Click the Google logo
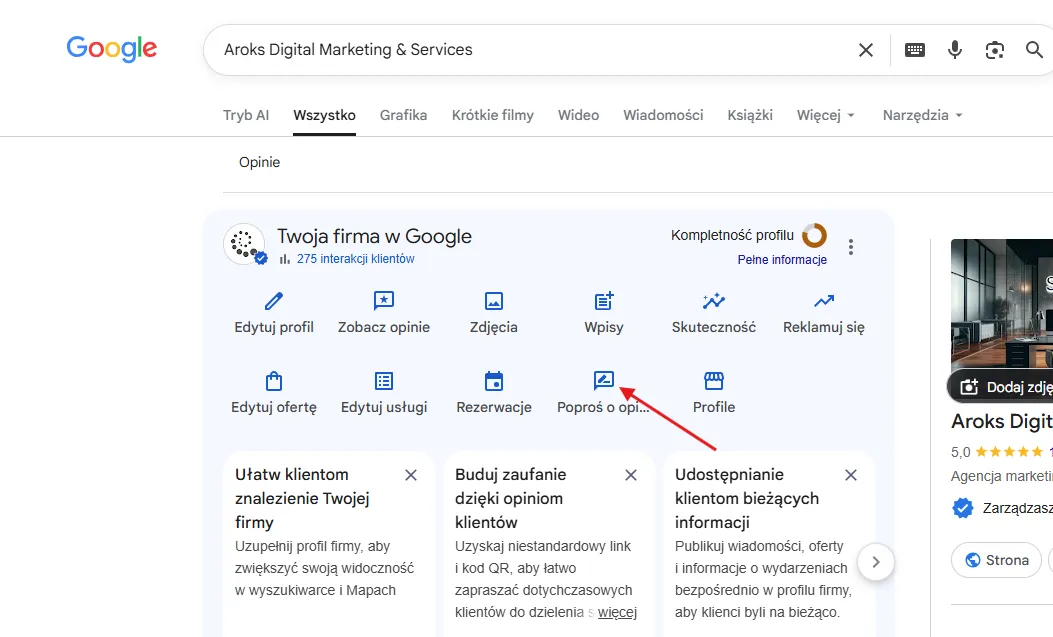The height and width of the screenshot is (637, 1053). (111, 49)
